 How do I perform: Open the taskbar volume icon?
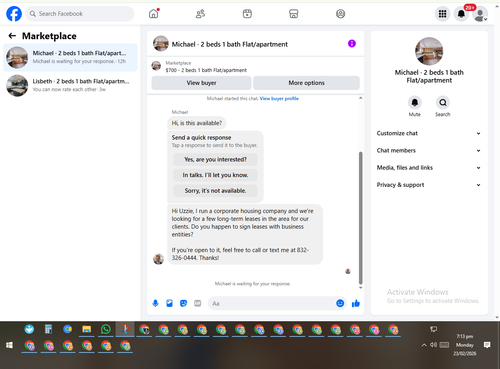433,345
